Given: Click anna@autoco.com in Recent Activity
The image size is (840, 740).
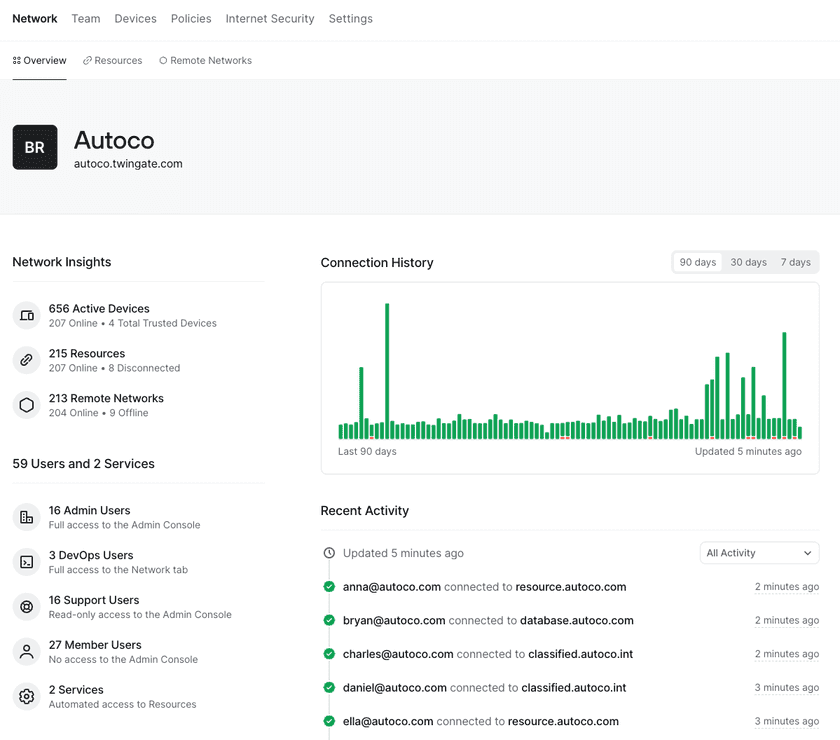Looking at the screenshot, I should (x=392, y=587).
